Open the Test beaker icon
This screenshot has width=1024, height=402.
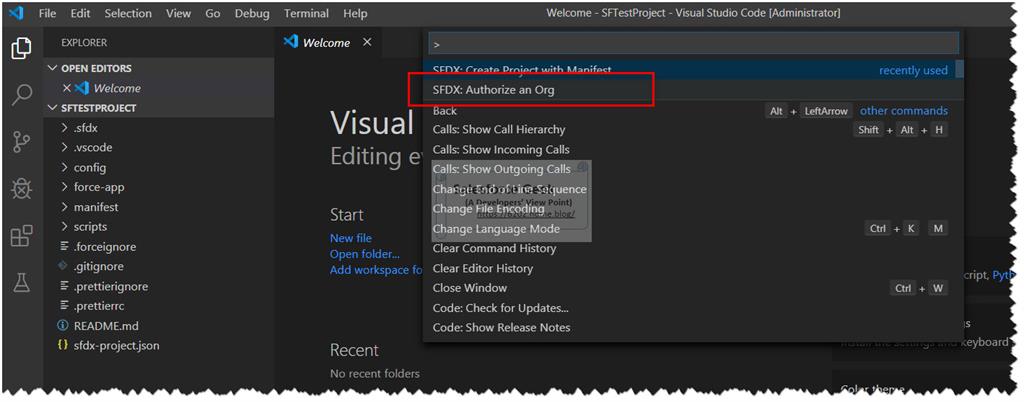click(x=22, y=283)
